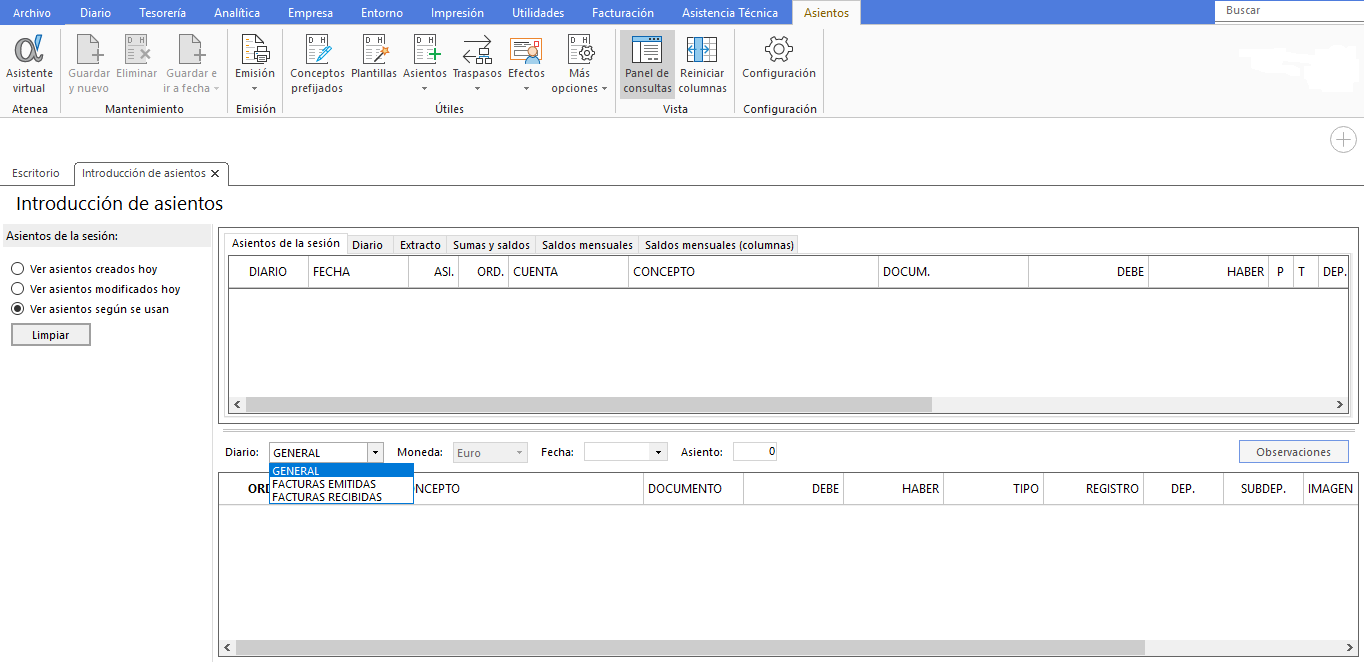The image size is (1366, 664).
Task: Choose FACTURAS RECIBIDAS in the Diario list
Action: click(x=341, y=497)
